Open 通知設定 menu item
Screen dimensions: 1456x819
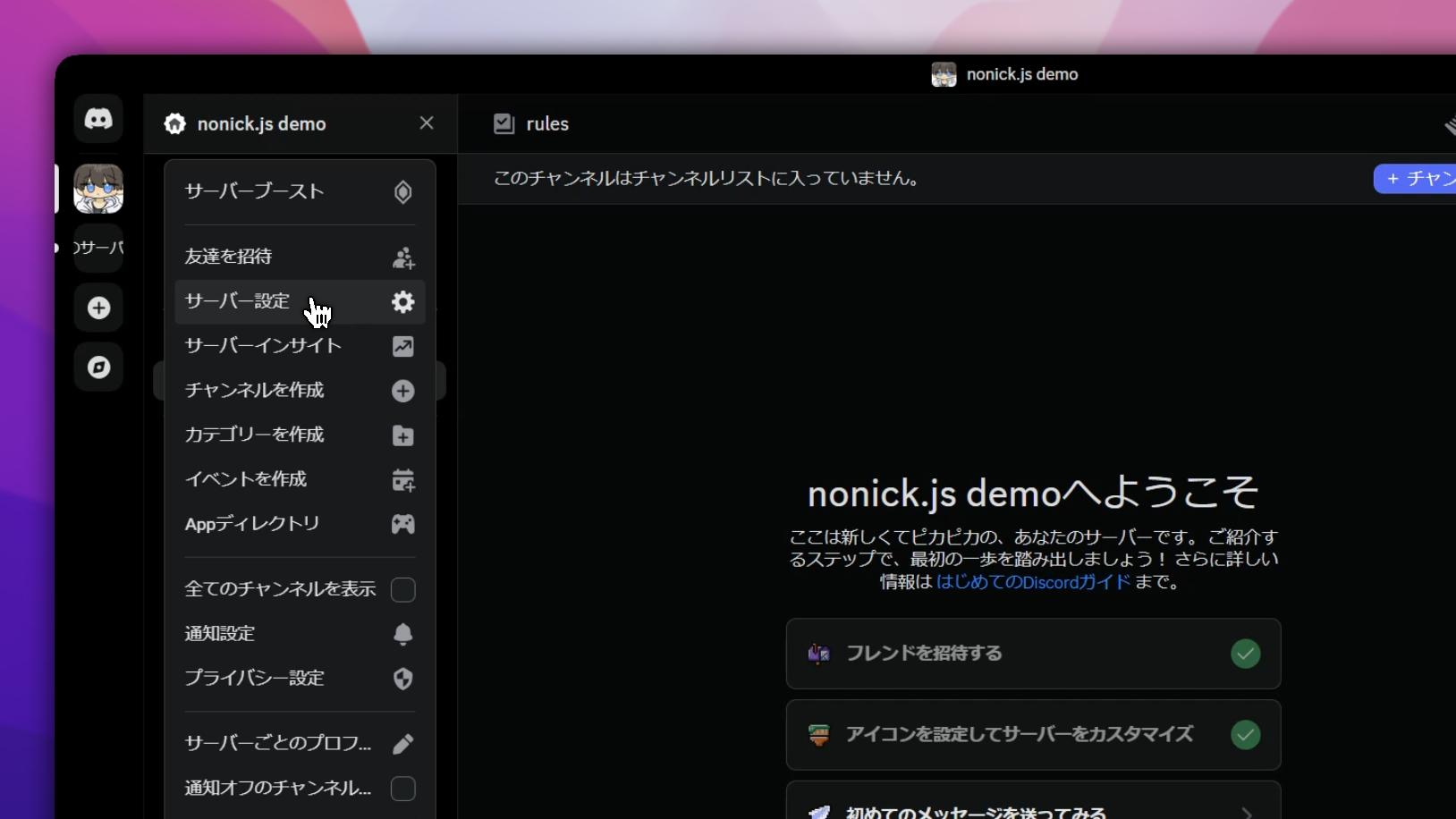coord(300,634)
